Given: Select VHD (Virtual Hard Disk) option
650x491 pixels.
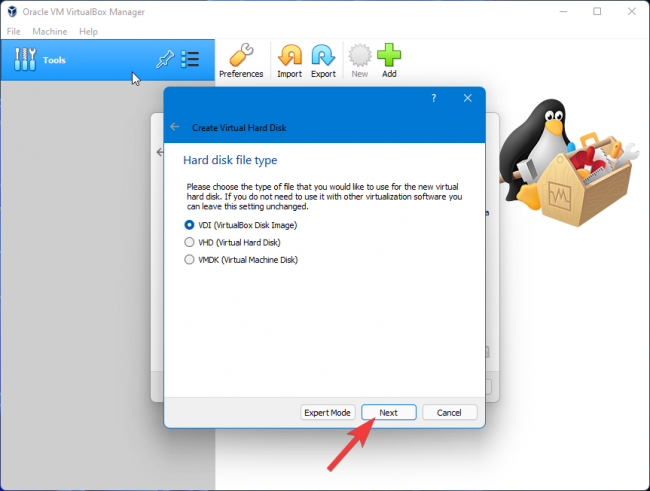Looking at the screenshot, I should (232, 242).
